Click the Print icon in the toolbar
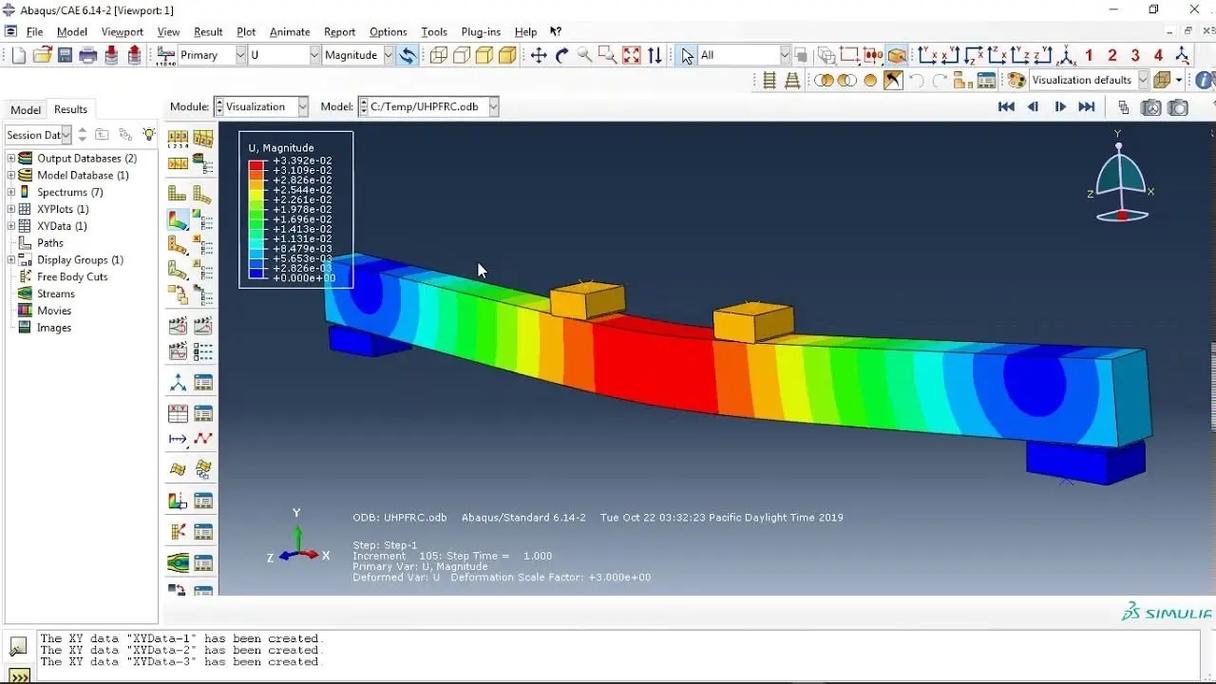The height and width of the screenshot is (684, 1216). (88, 56)
